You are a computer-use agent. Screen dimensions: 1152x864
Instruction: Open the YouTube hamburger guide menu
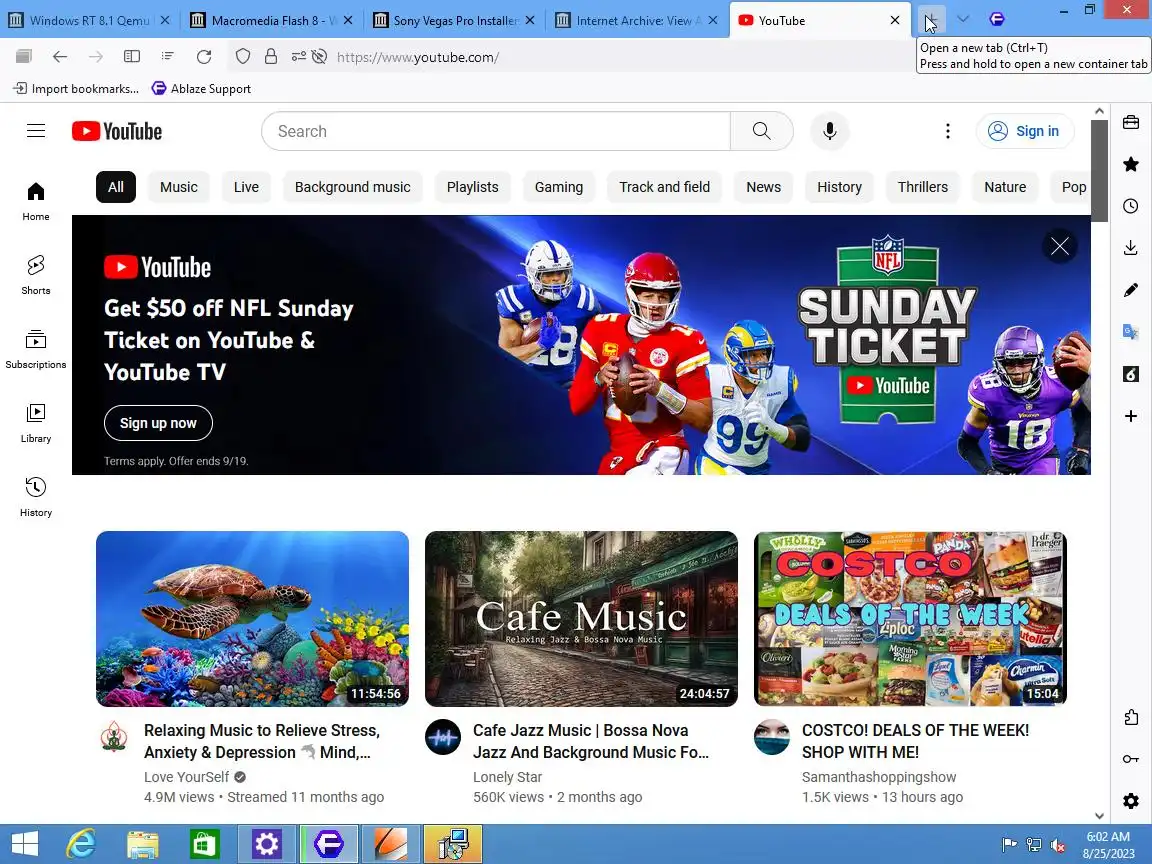pyautogui.click(x=36, y=131)
